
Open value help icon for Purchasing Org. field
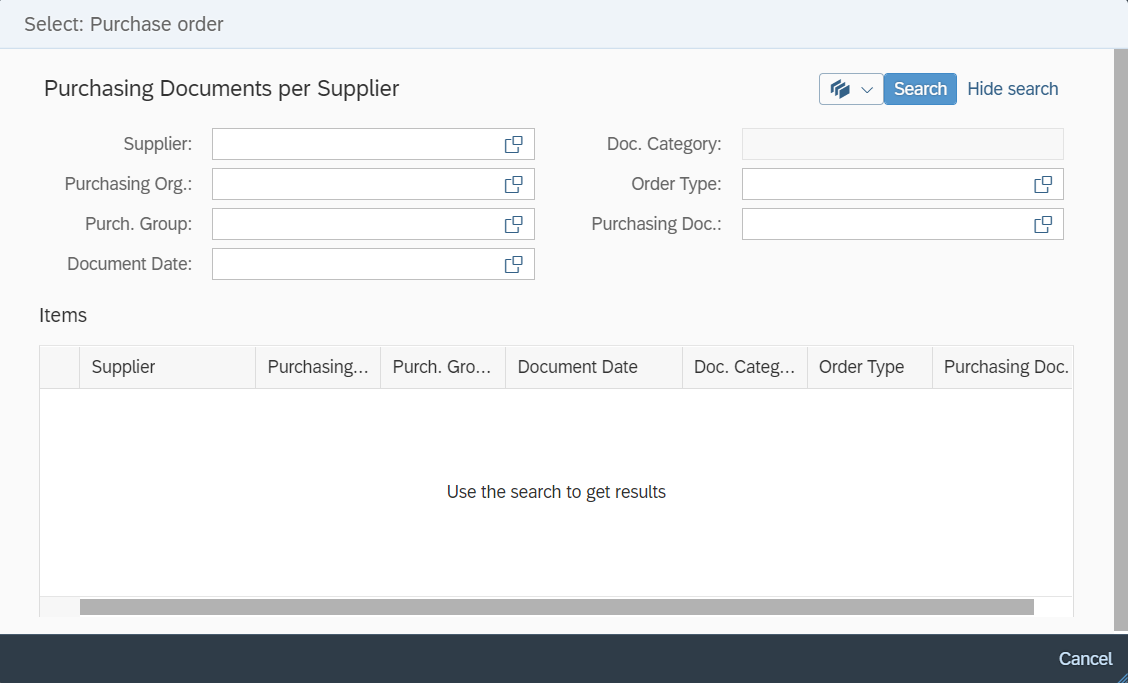(513, 184)
